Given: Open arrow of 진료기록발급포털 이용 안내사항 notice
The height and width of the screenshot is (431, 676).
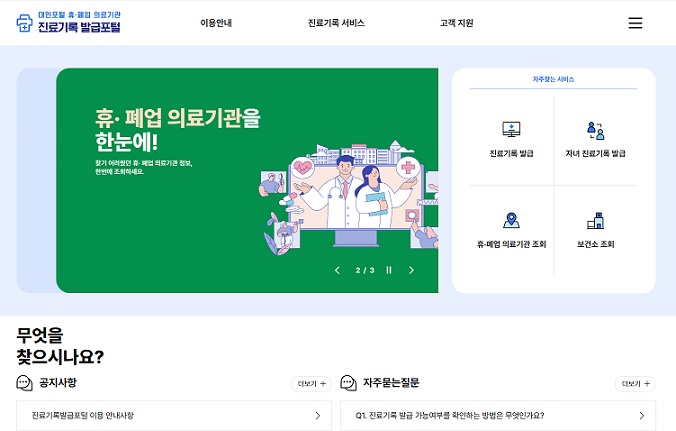Looking at the screenshot, I should (x=317, y=415).
